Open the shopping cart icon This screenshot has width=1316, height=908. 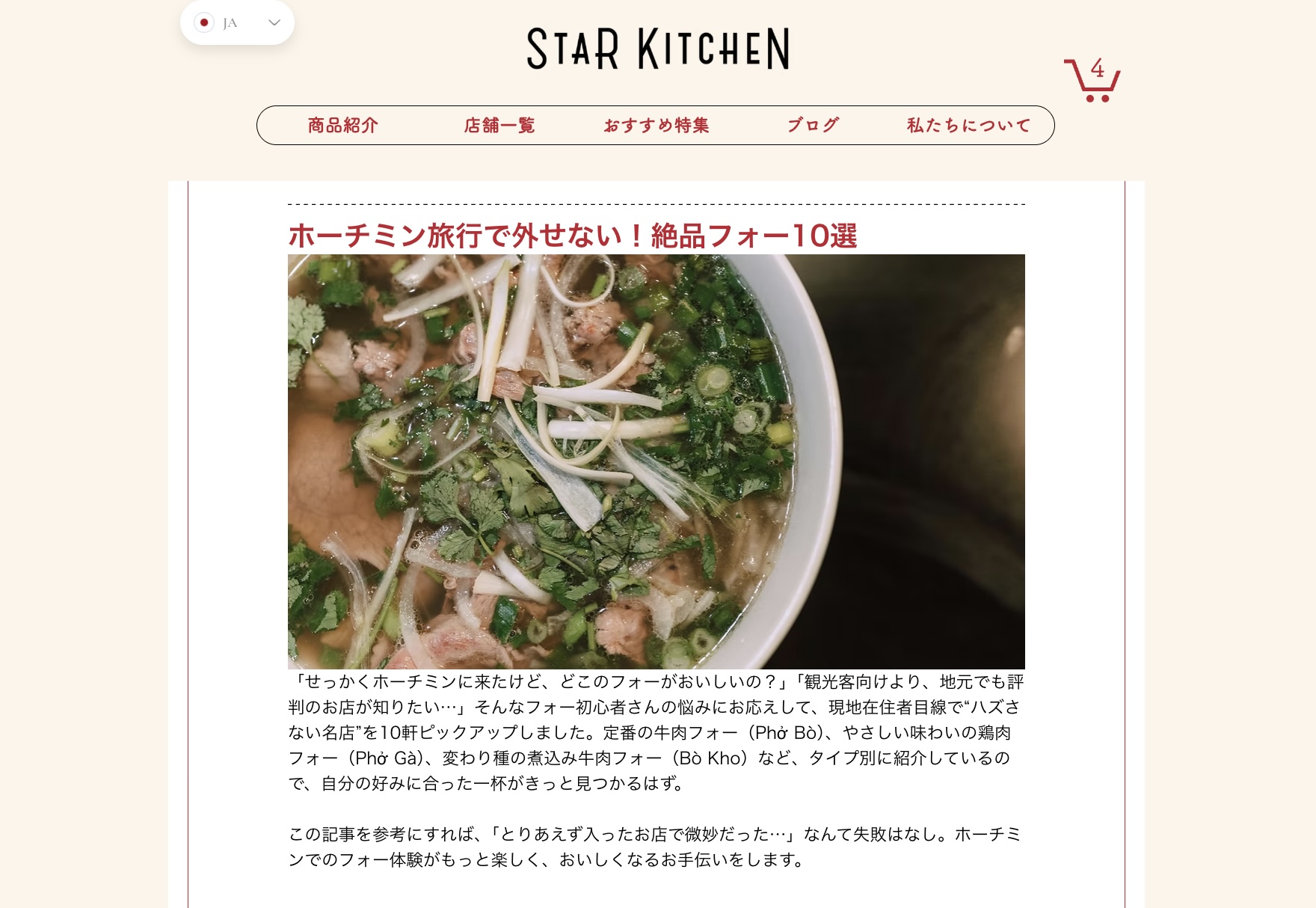(1092, 80)
